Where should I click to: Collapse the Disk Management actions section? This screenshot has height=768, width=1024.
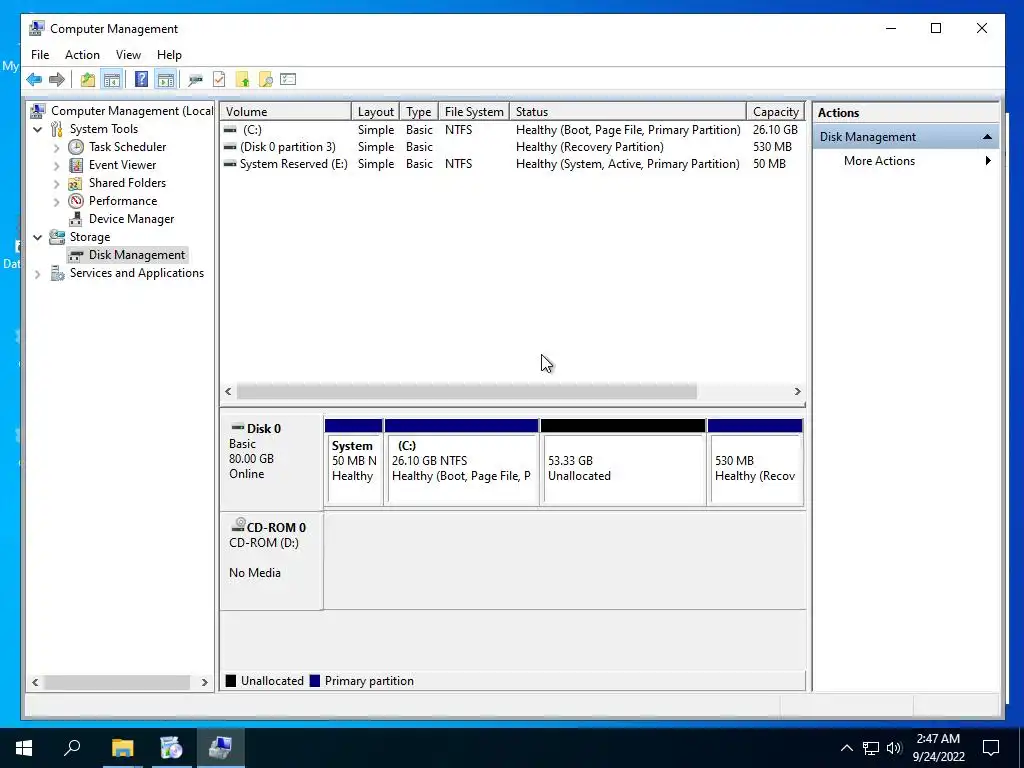point(987,136)
